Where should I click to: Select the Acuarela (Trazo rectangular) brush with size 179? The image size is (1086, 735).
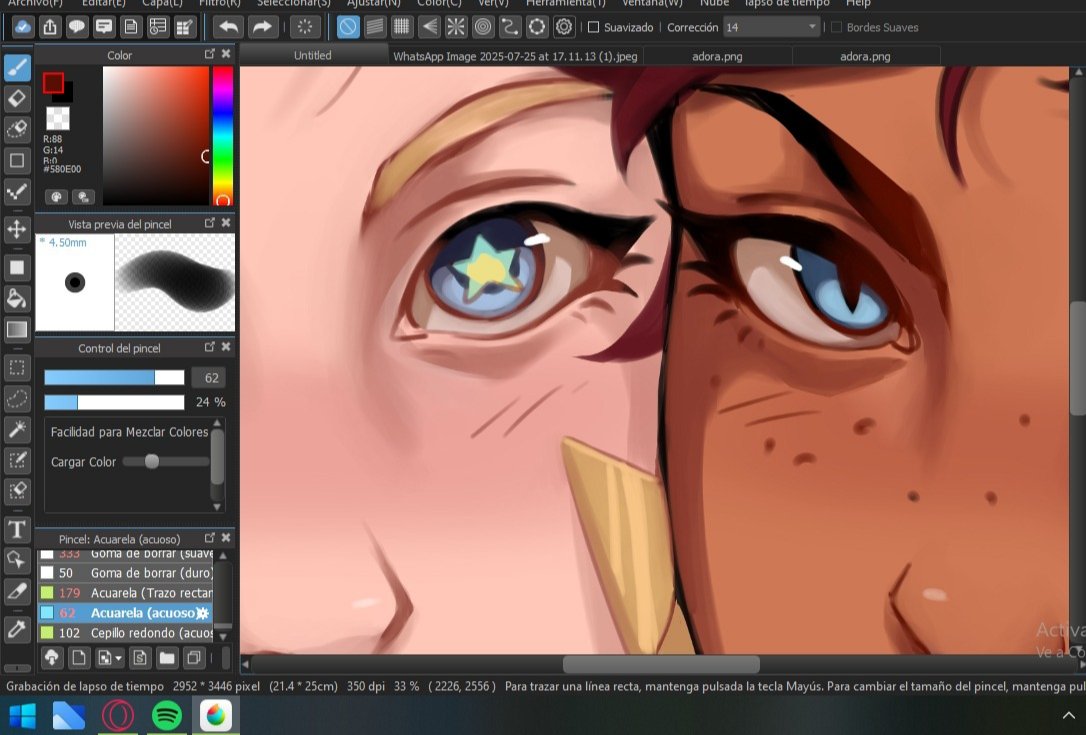125,593
